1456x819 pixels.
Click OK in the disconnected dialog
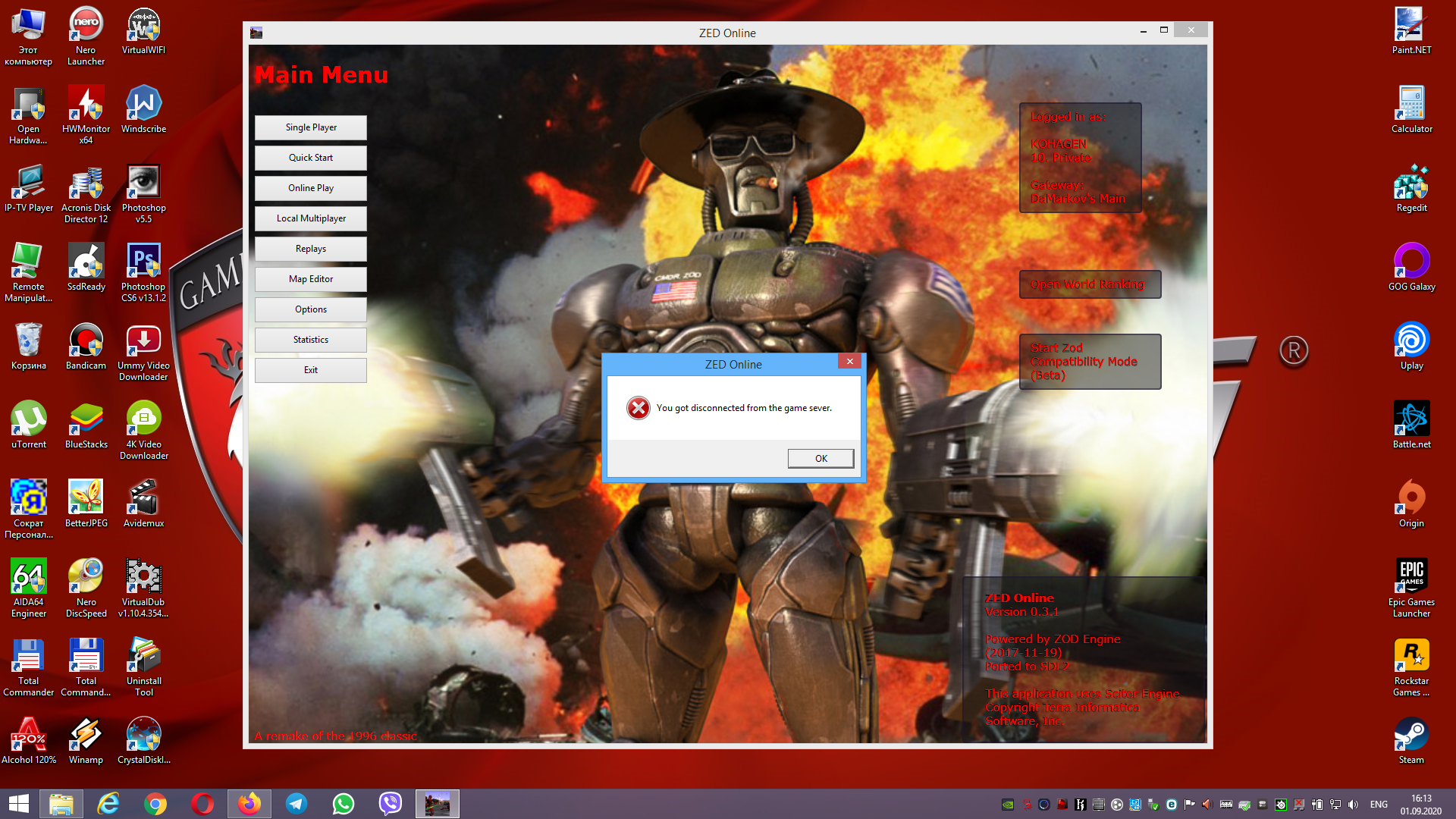tap(821, 458)
